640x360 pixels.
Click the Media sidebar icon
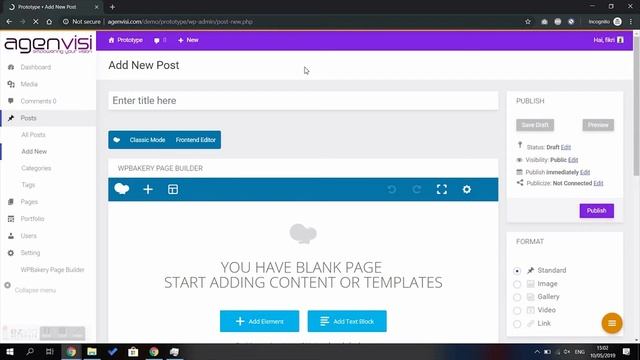coord(11,84)
